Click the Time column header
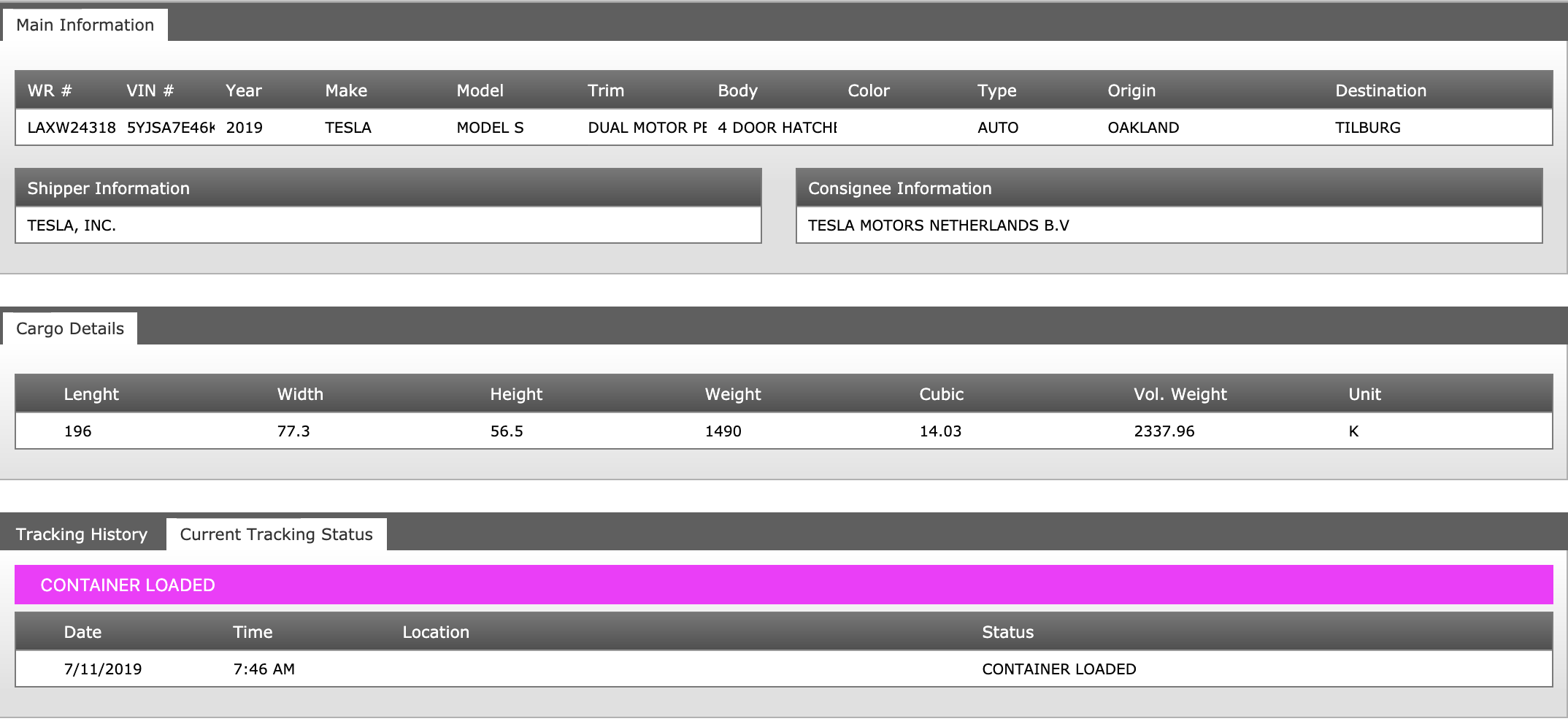 pyautogui.click(x=253, y=632)
